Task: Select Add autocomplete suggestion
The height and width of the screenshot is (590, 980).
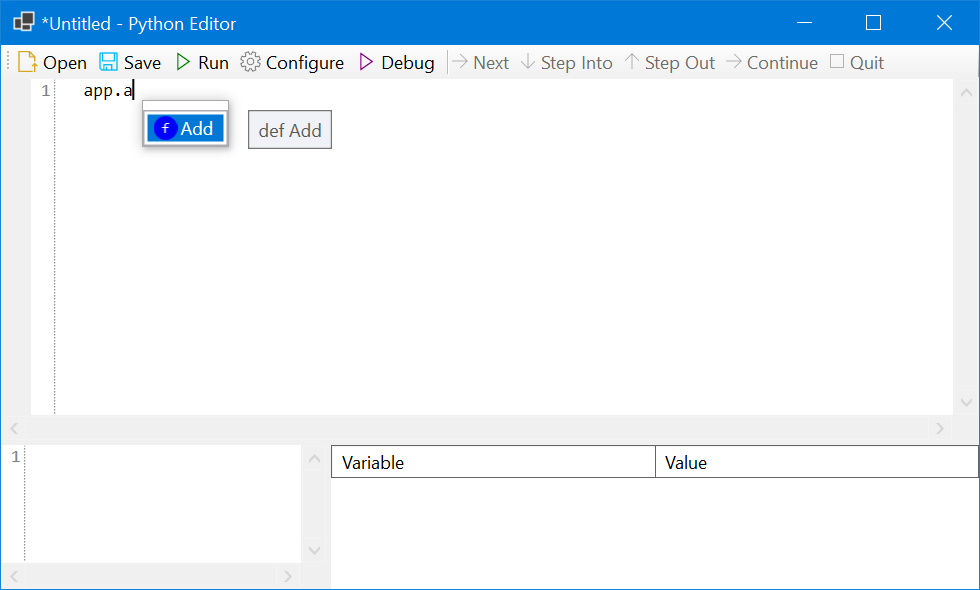Action: click(x=185, y=128)
